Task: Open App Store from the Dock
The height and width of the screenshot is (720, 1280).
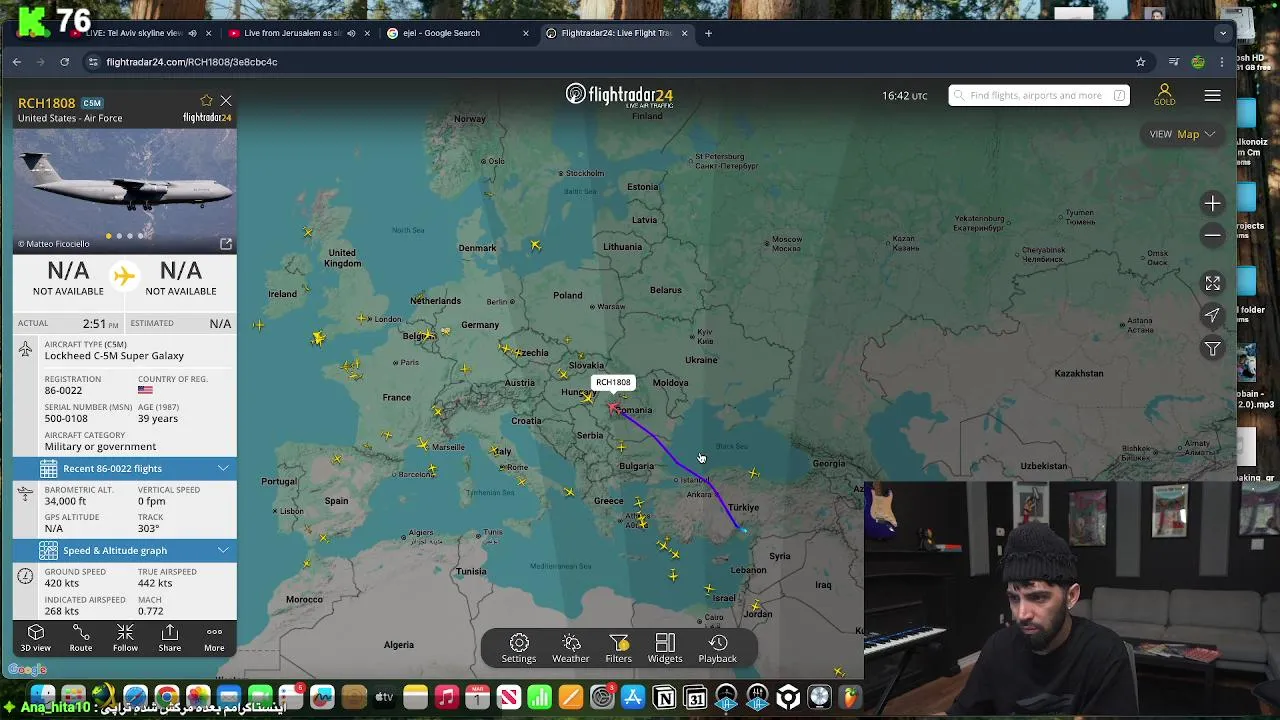Action: point(633,697)
